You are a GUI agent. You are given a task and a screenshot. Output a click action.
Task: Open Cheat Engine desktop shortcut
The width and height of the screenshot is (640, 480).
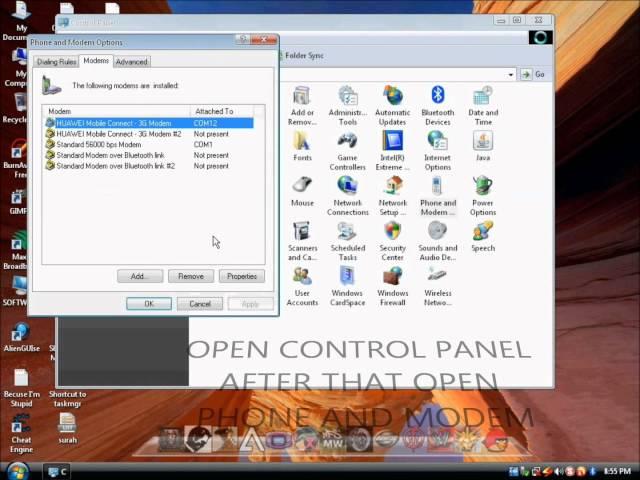(21, 433)
